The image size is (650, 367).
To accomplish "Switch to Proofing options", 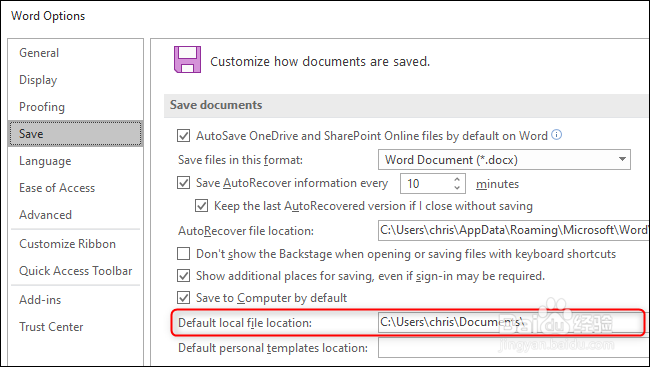I will click(42, 107).
